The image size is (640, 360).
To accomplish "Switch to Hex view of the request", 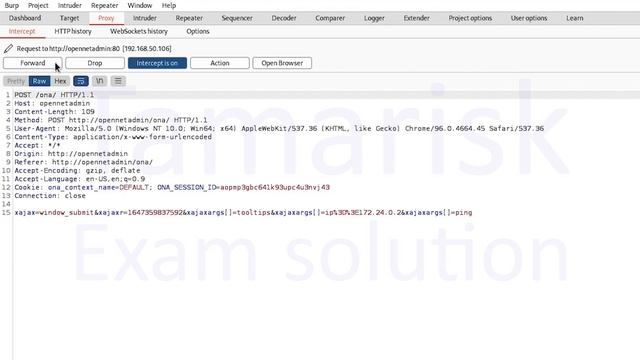I will [60, 81].
